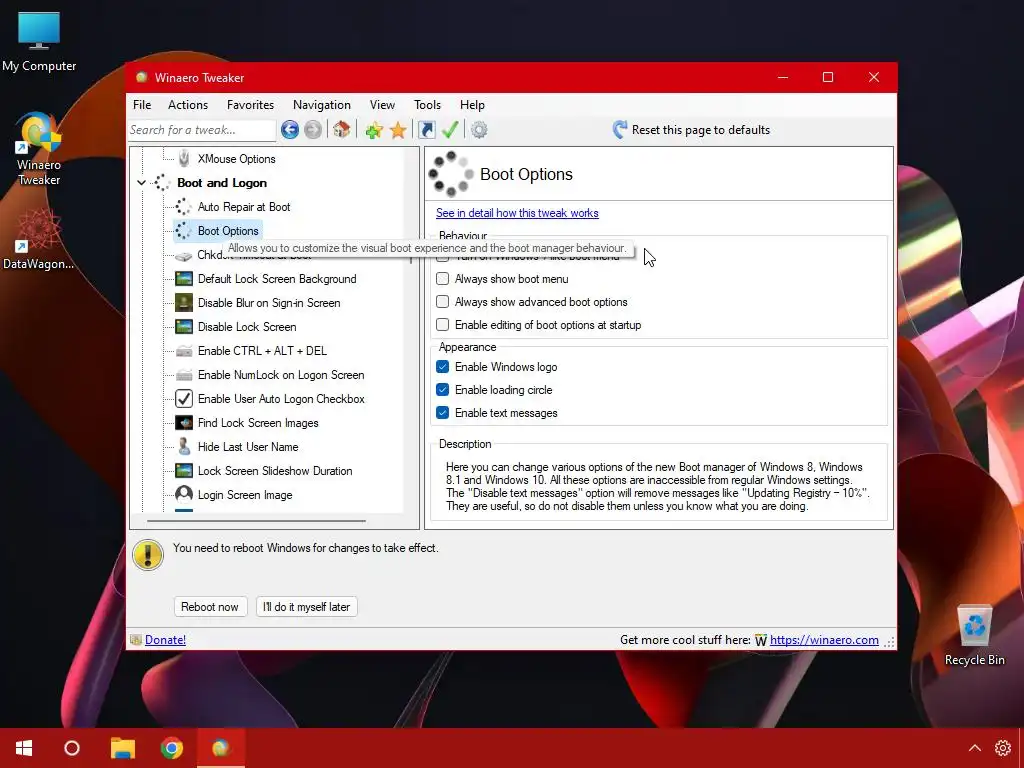Disable Enable text messages checkbox

(443, 413)
